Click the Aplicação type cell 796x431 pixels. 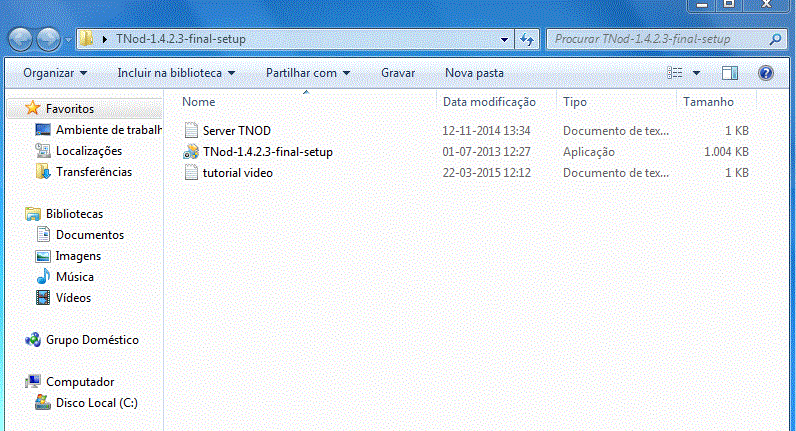coord(588,152)
